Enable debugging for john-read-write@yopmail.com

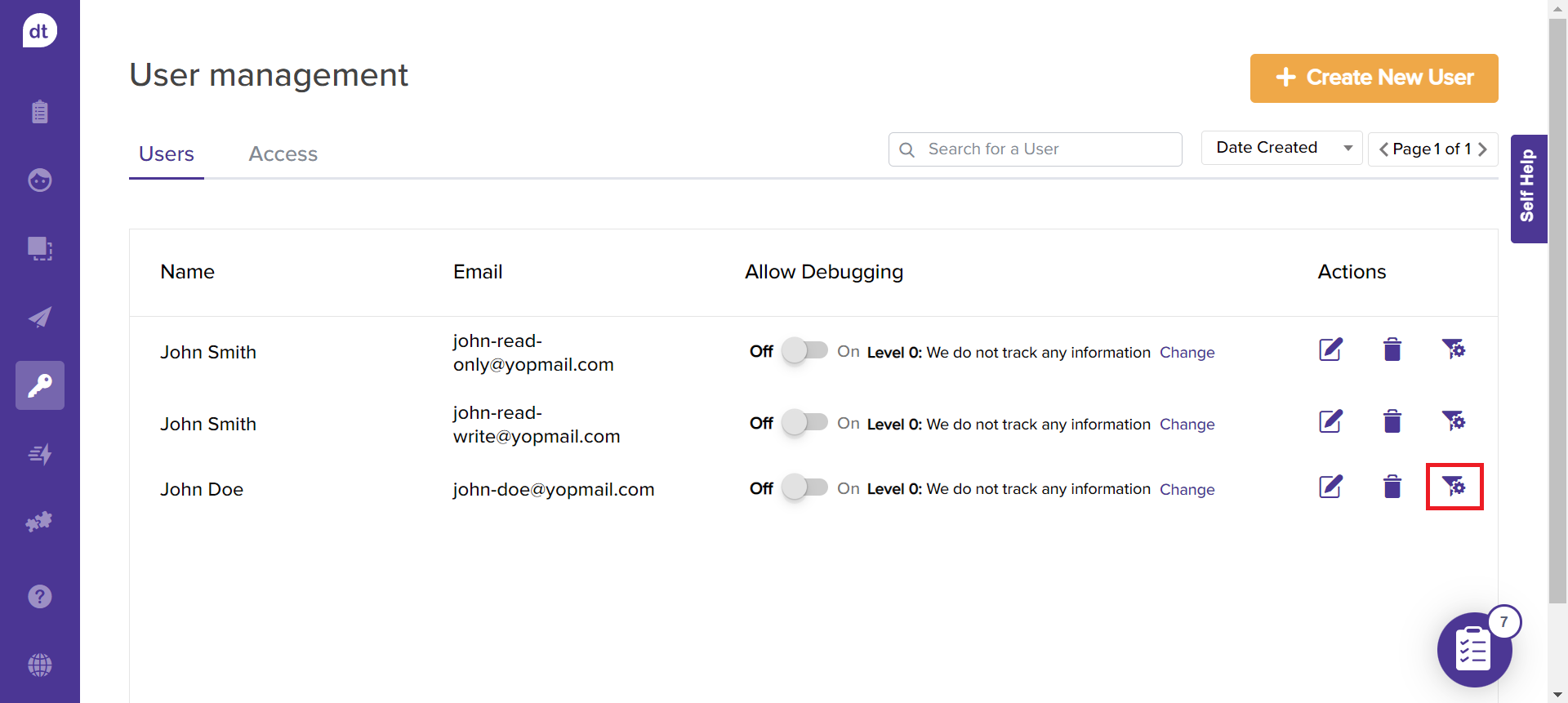click(804, 423)
